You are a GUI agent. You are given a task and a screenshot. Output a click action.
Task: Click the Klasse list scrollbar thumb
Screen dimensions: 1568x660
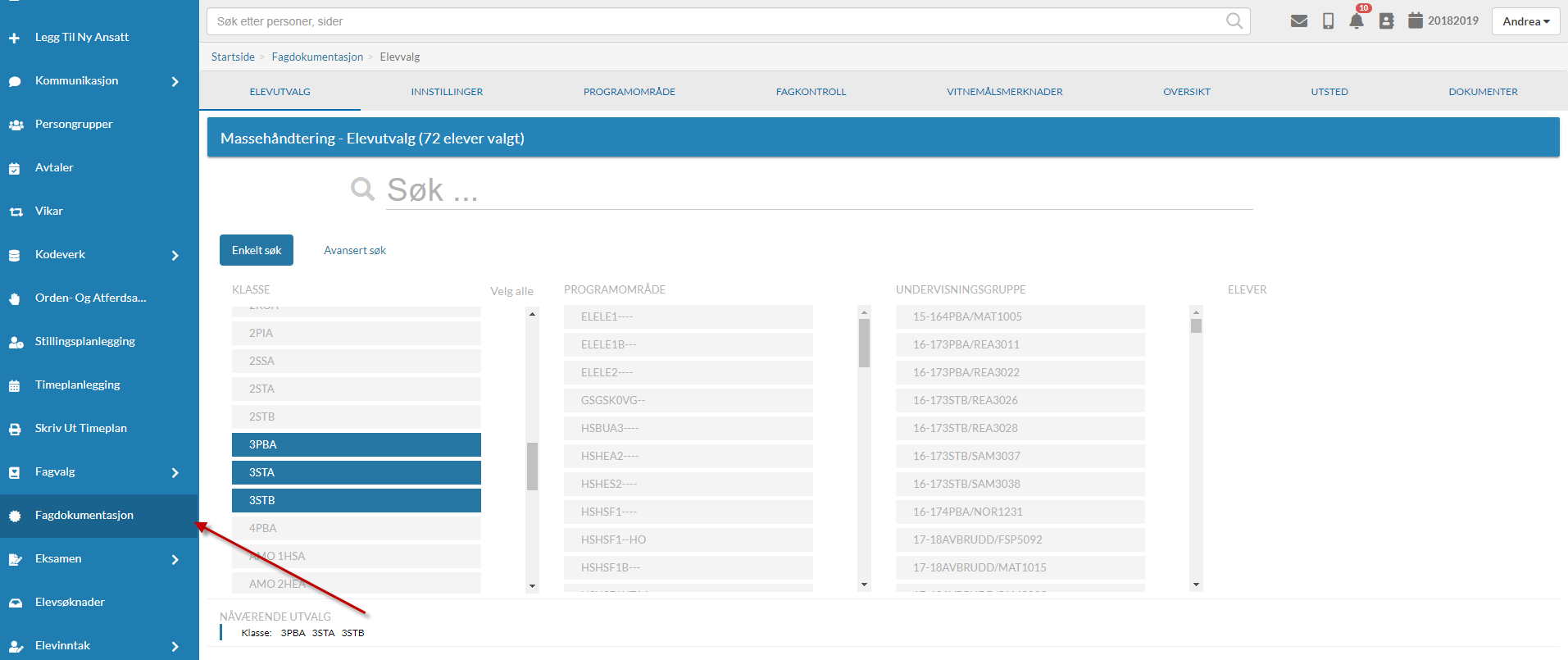tap(532, 467)
